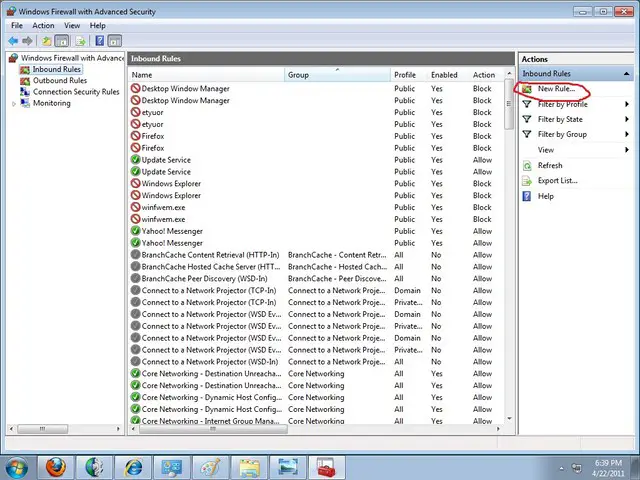
Task: Collapse the Inbound Rules actions section
Action: tap(626, 74)
